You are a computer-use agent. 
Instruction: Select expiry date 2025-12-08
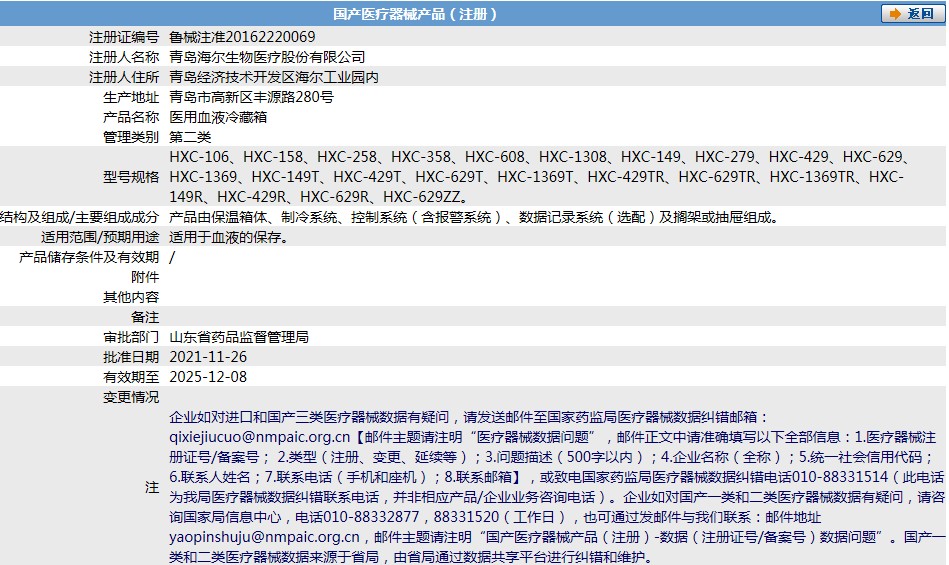tap(208, 376)
